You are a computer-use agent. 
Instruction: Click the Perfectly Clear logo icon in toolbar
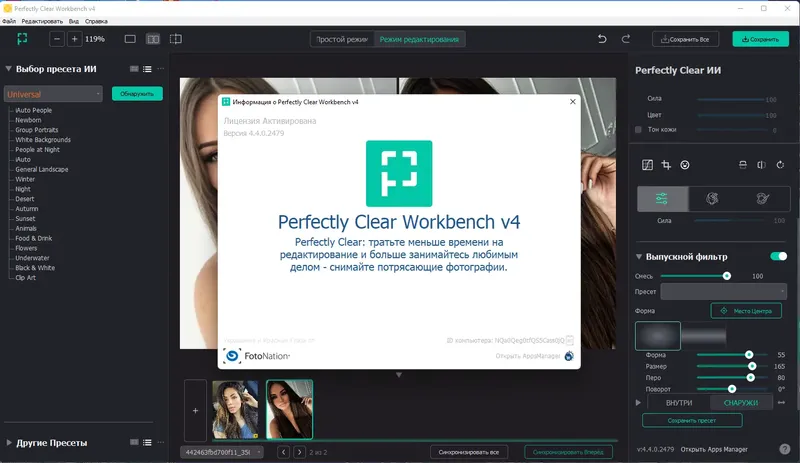[22, 39]
